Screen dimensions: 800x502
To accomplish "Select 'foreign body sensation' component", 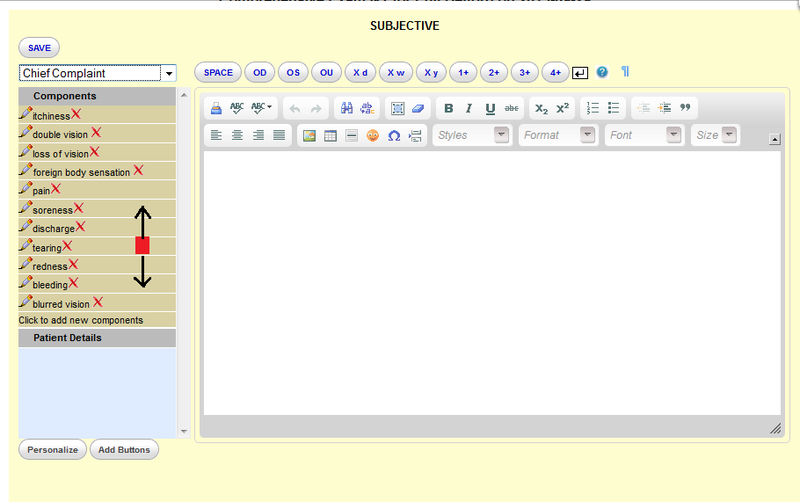I will pos(81,172).
